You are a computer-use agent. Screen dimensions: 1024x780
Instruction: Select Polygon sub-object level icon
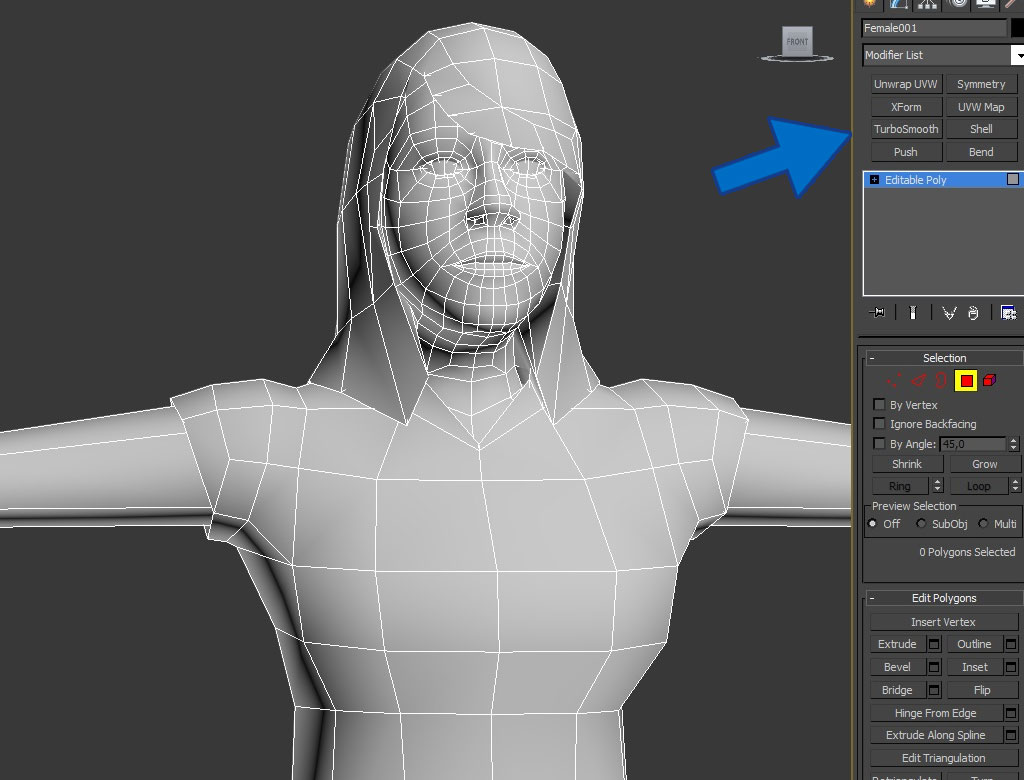(966, 380)
